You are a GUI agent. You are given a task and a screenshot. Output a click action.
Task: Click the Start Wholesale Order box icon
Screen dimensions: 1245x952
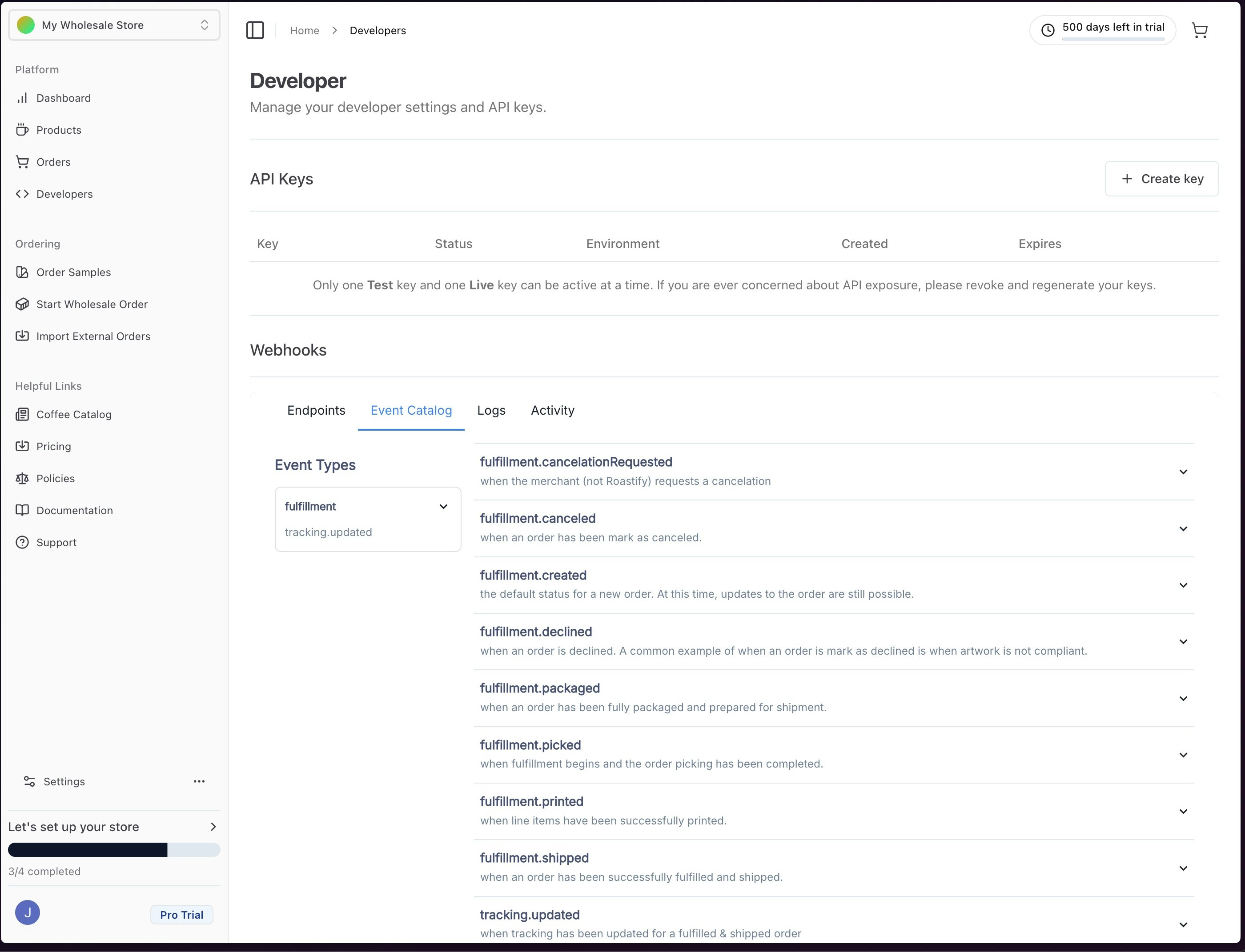point(22,304)
